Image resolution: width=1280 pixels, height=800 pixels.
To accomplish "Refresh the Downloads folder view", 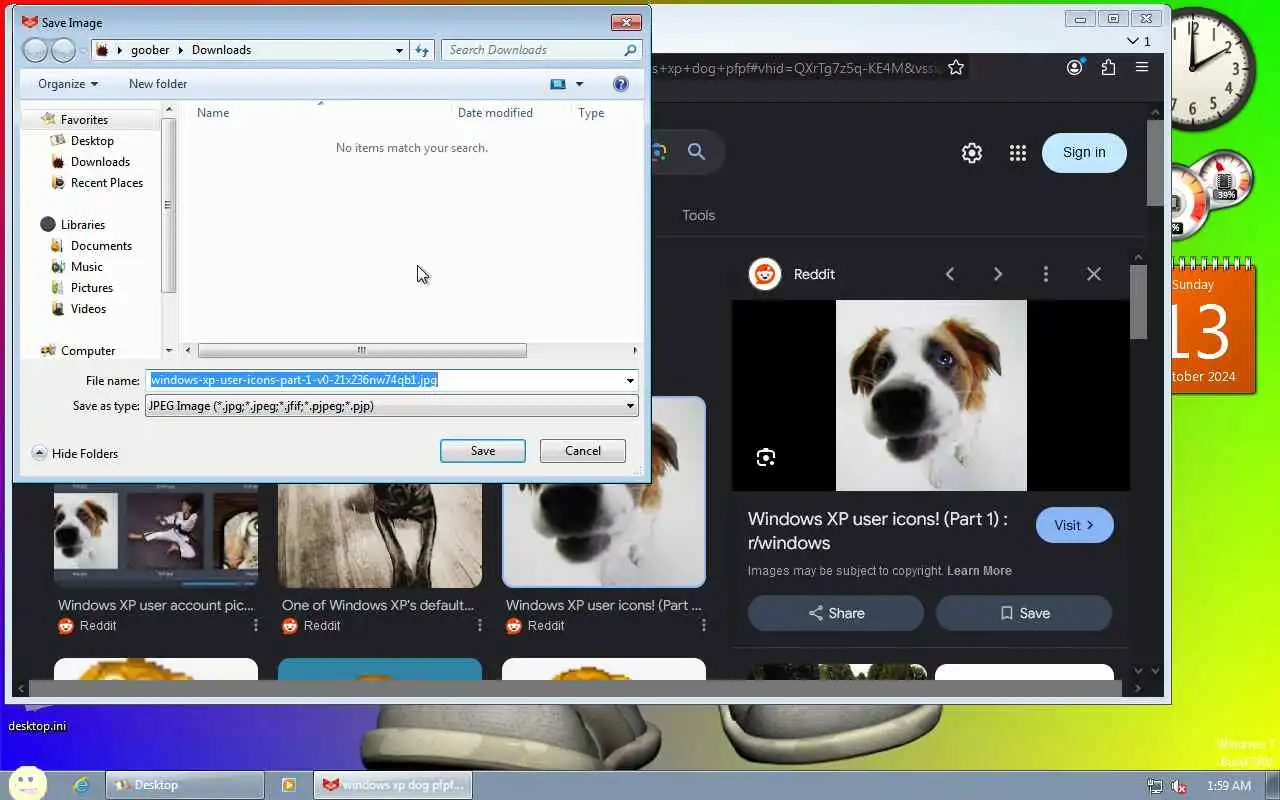I will pos(422,50).
